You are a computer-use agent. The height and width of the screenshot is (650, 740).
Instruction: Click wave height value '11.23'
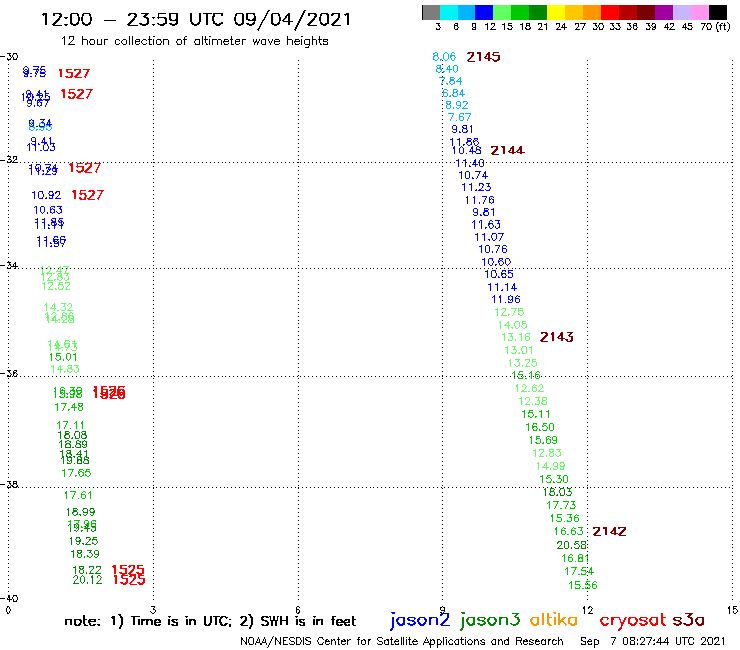click(x=477, y=187)
